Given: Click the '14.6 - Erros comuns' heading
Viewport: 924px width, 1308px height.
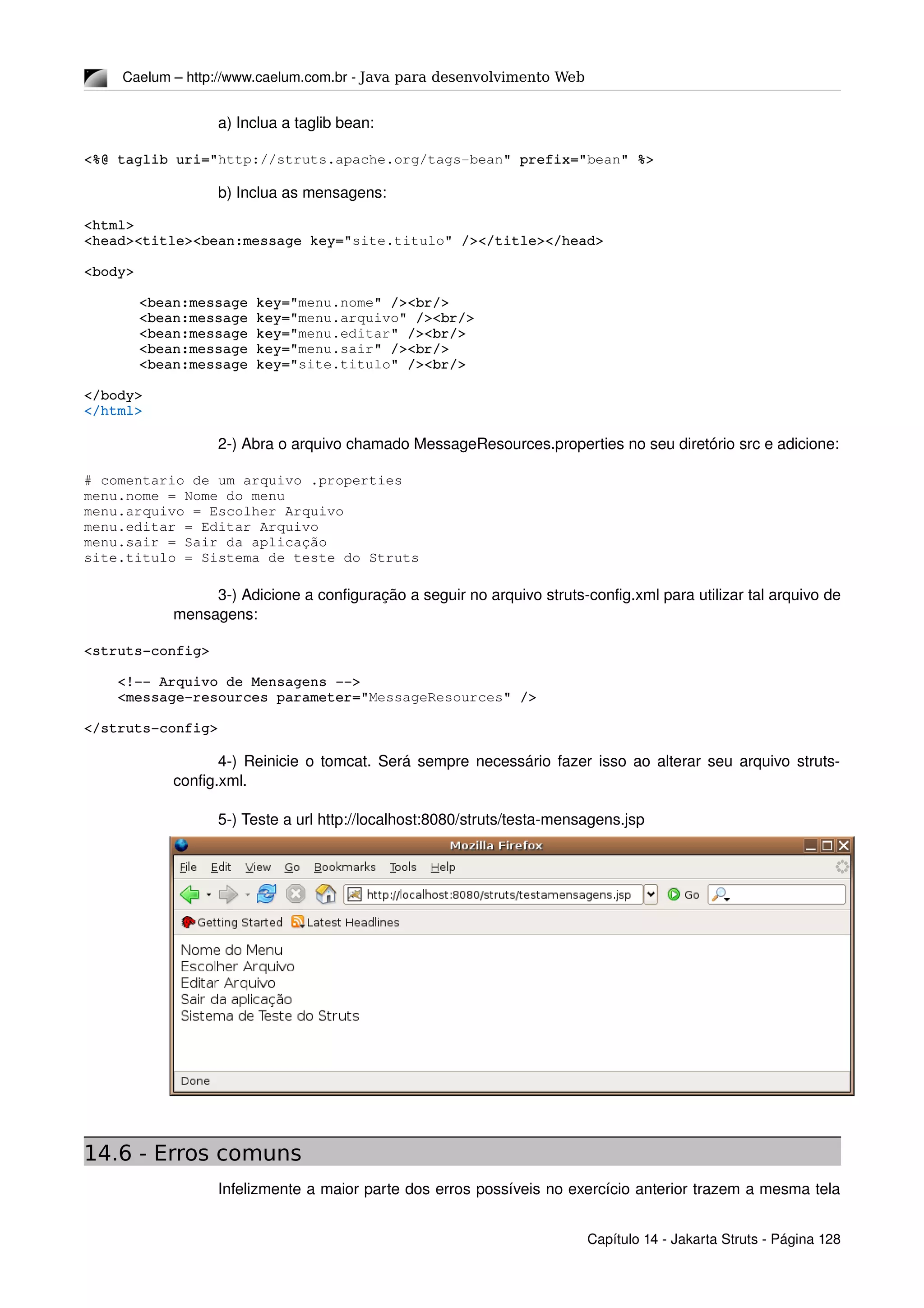Looking at the screenshot, I should (193, 1152).
